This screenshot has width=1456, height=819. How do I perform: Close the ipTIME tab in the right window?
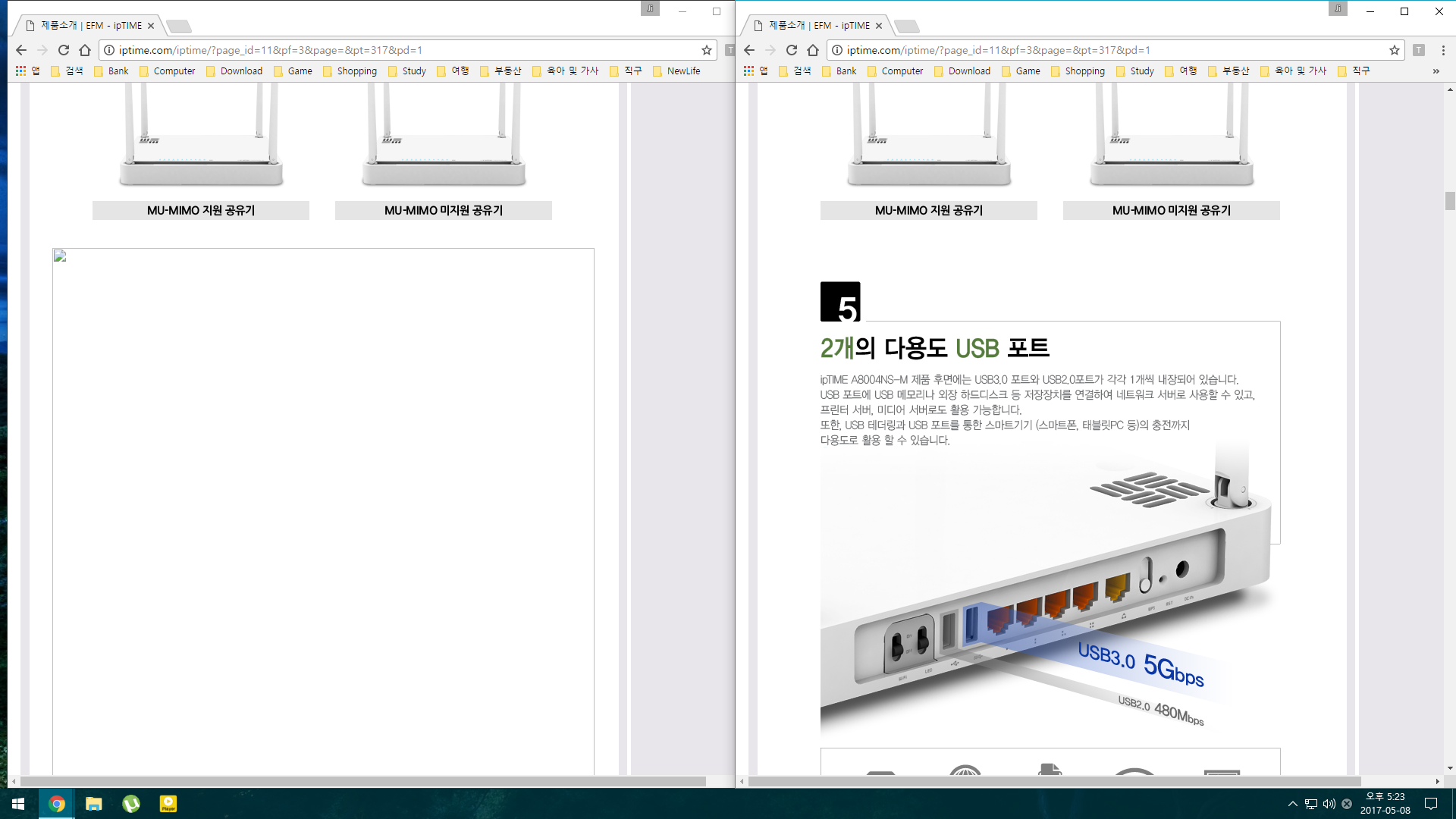tap(879, 25)
